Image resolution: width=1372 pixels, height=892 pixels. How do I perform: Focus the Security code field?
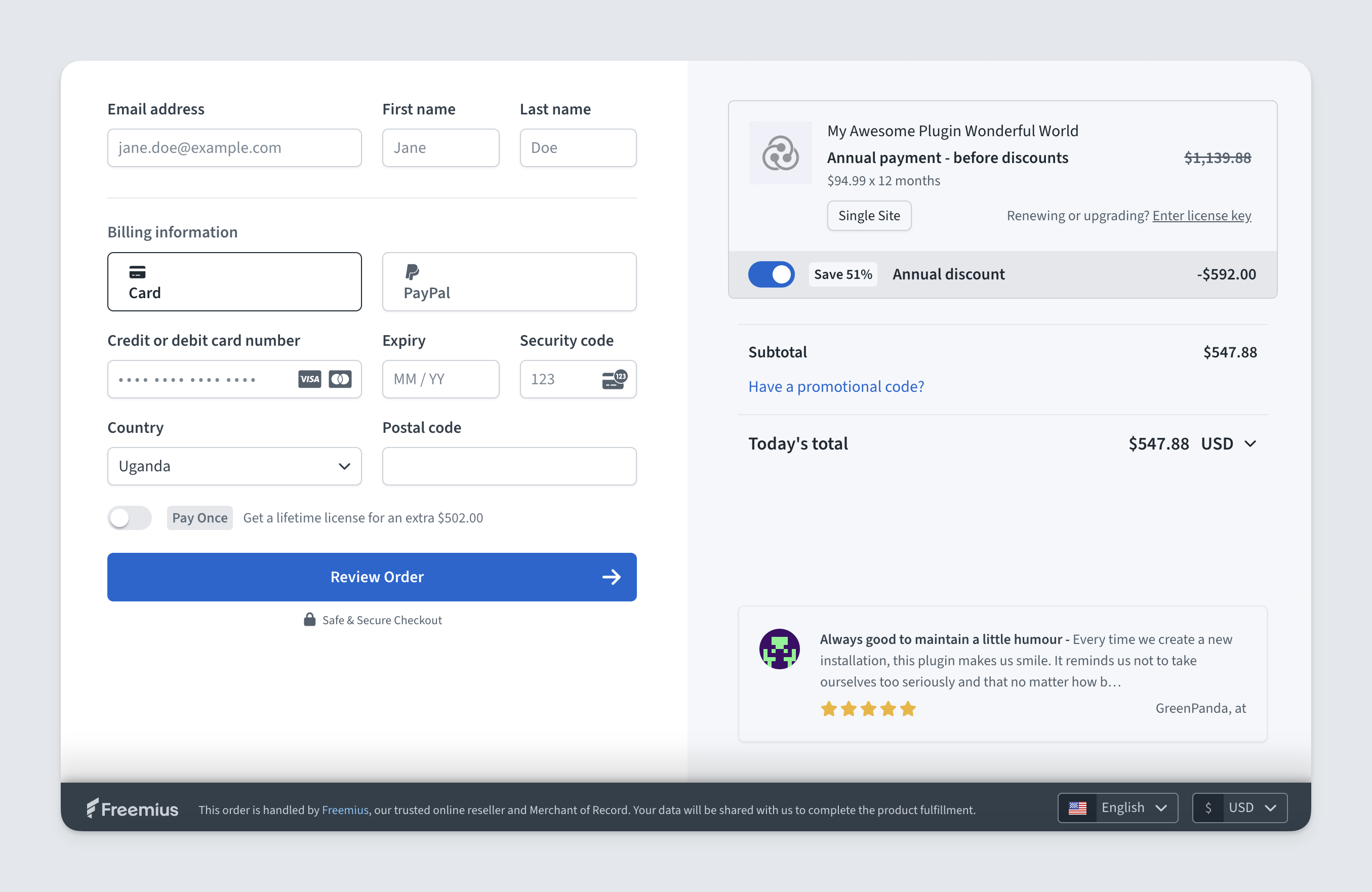pos(578,379)
